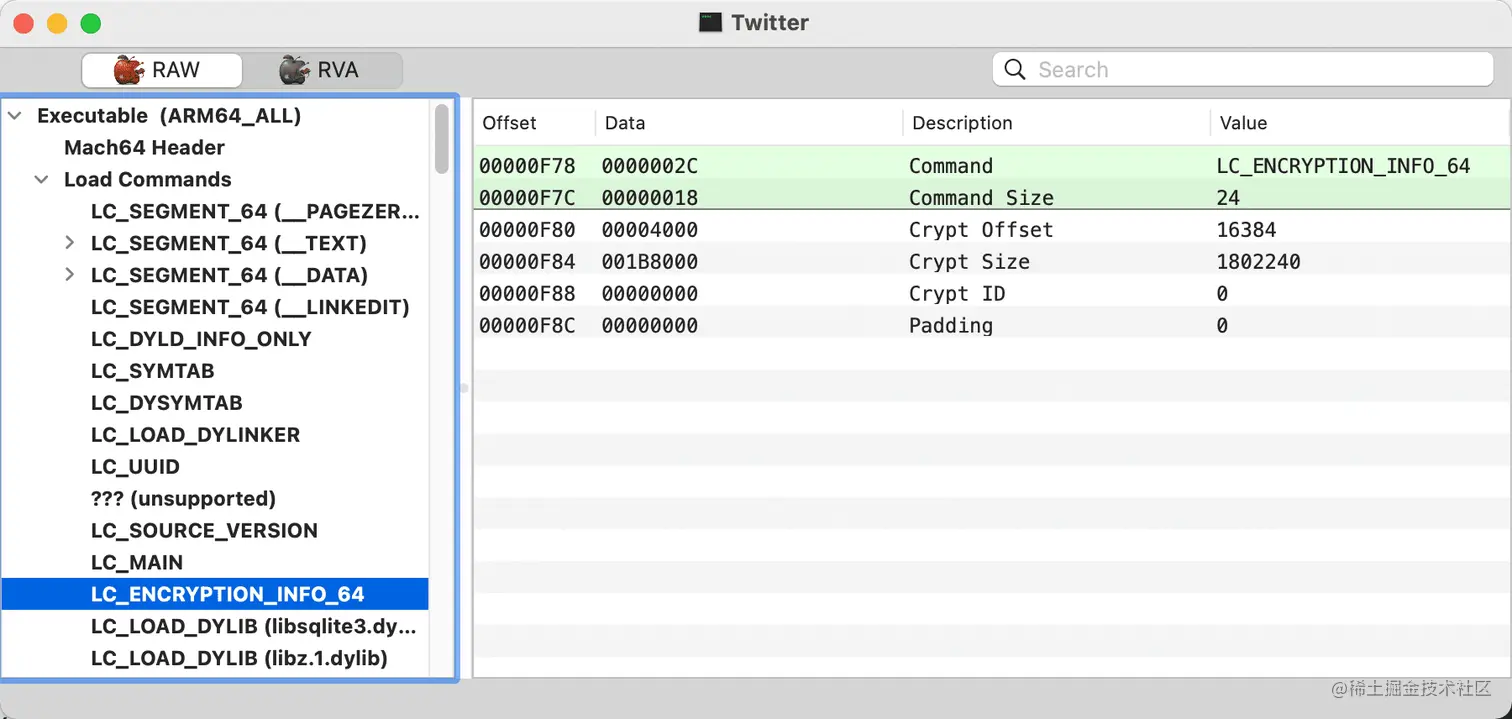Select Mach64 Header in tree
The height and width of the screenshot is (719, 1512).
(x=216, y=148)
